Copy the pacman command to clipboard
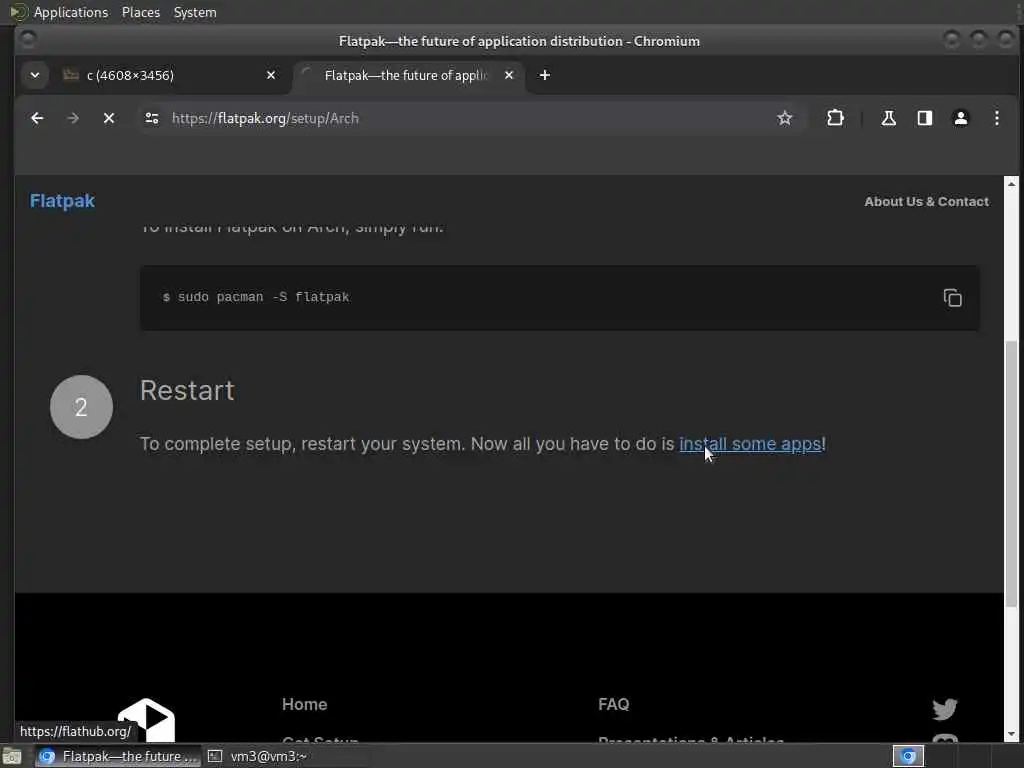This screenshot has height=768, width=1024. [x=952, y=298]
